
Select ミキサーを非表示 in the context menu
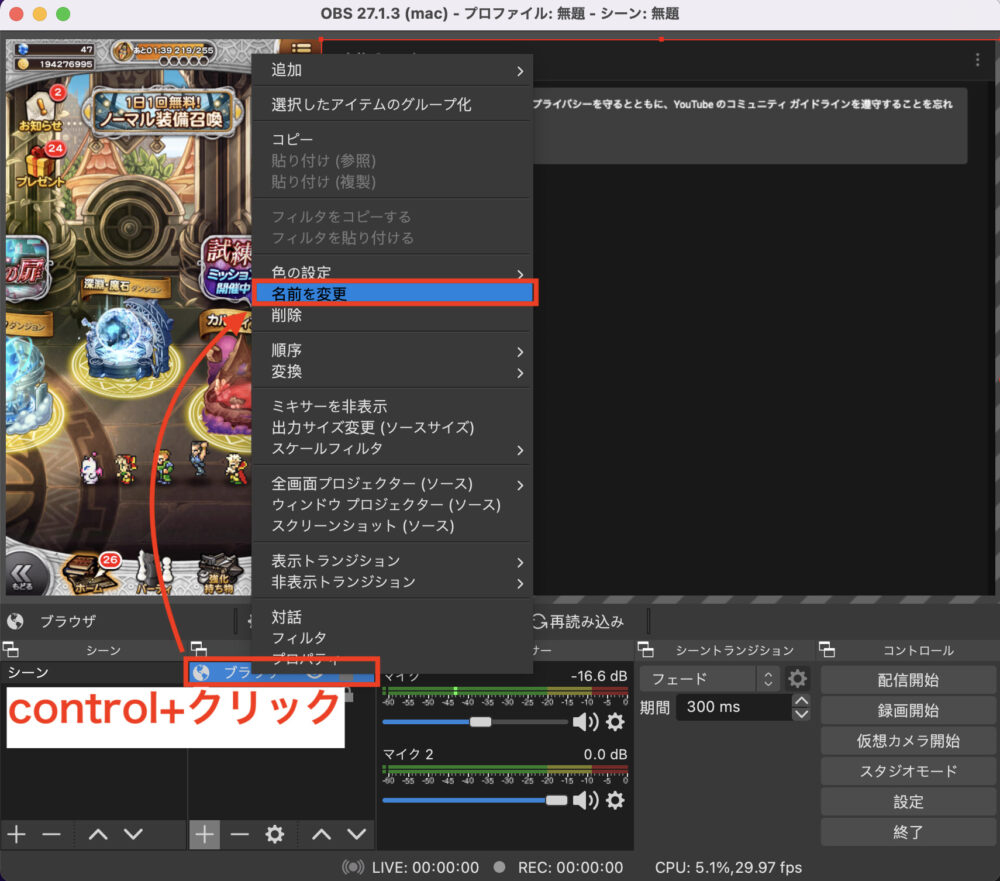tap(393, 406)
